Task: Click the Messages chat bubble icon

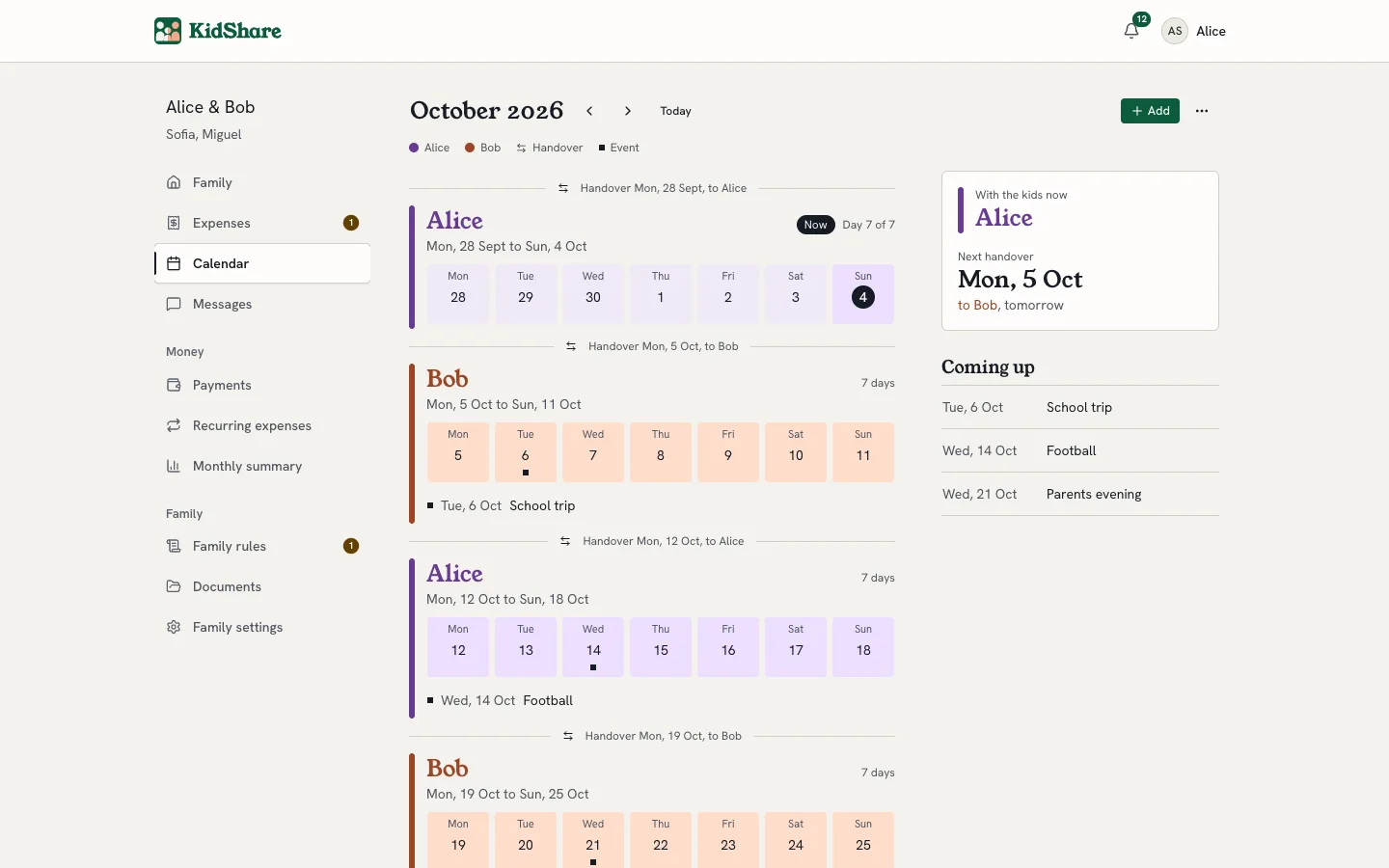Action: (174, 304)
